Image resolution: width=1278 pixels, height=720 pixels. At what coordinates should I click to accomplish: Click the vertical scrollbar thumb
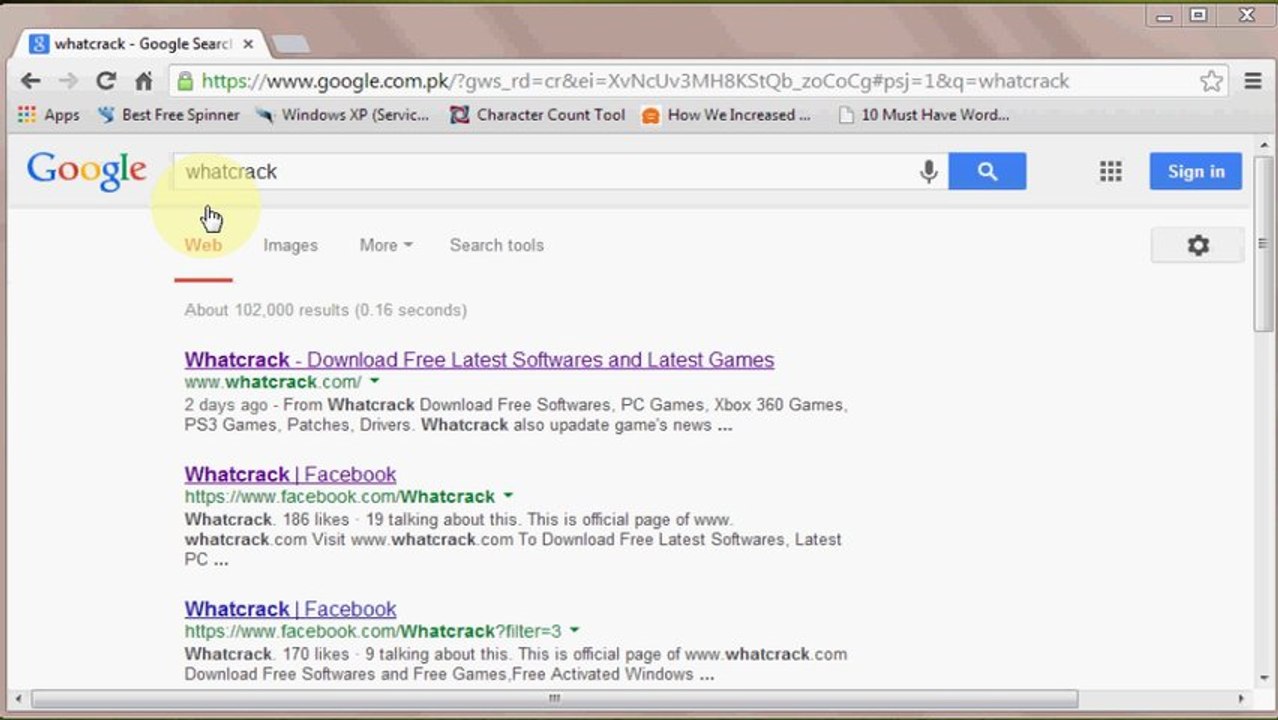point(1263,242)
